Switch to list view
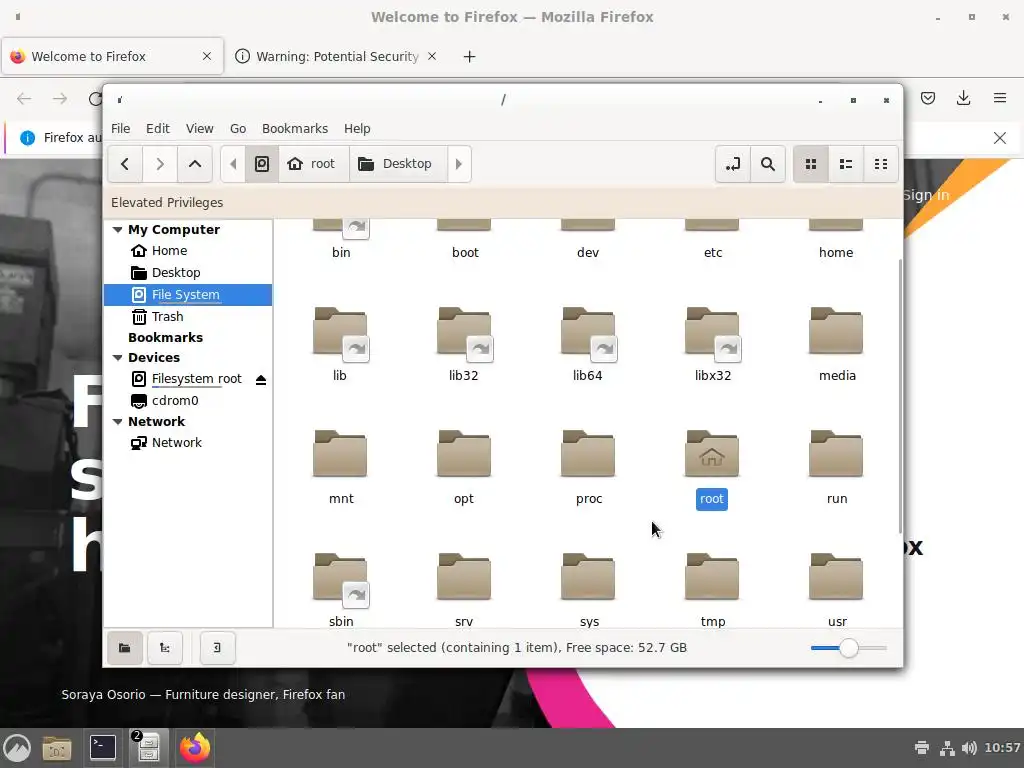This screenshot has width=1024, height=768. point(846,164)
